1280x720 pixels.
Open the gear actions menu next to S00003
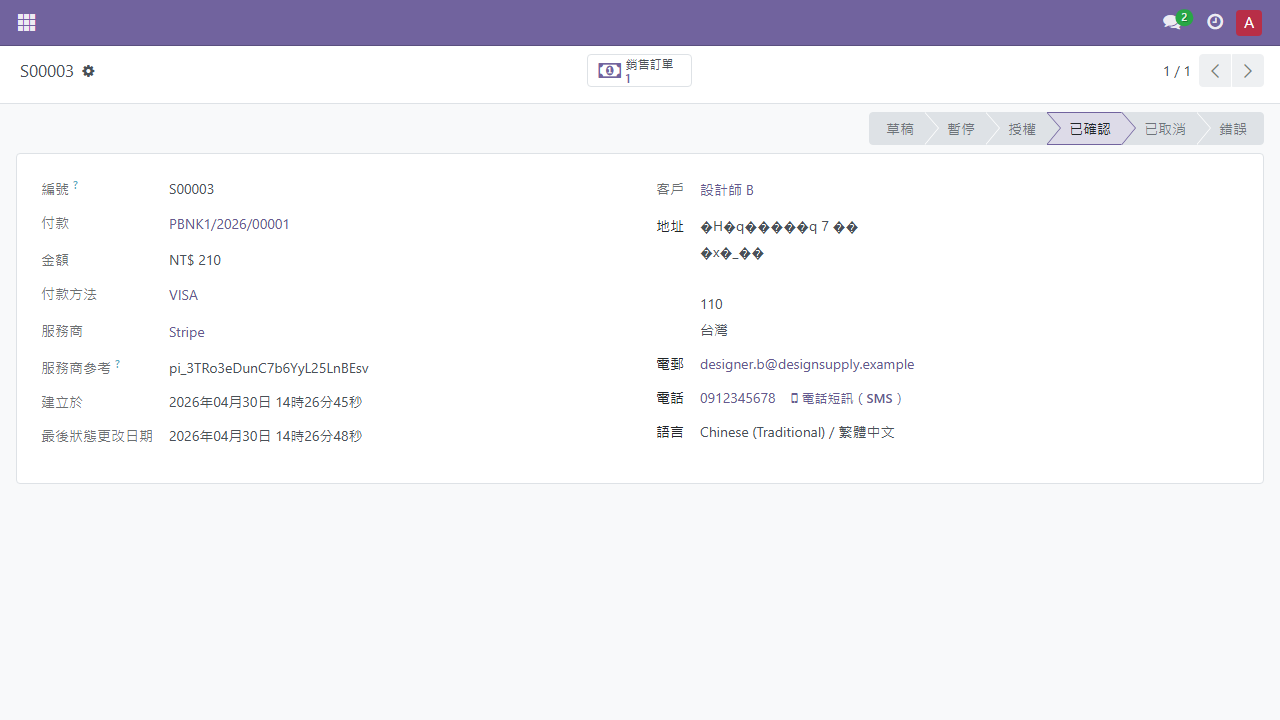88,71
